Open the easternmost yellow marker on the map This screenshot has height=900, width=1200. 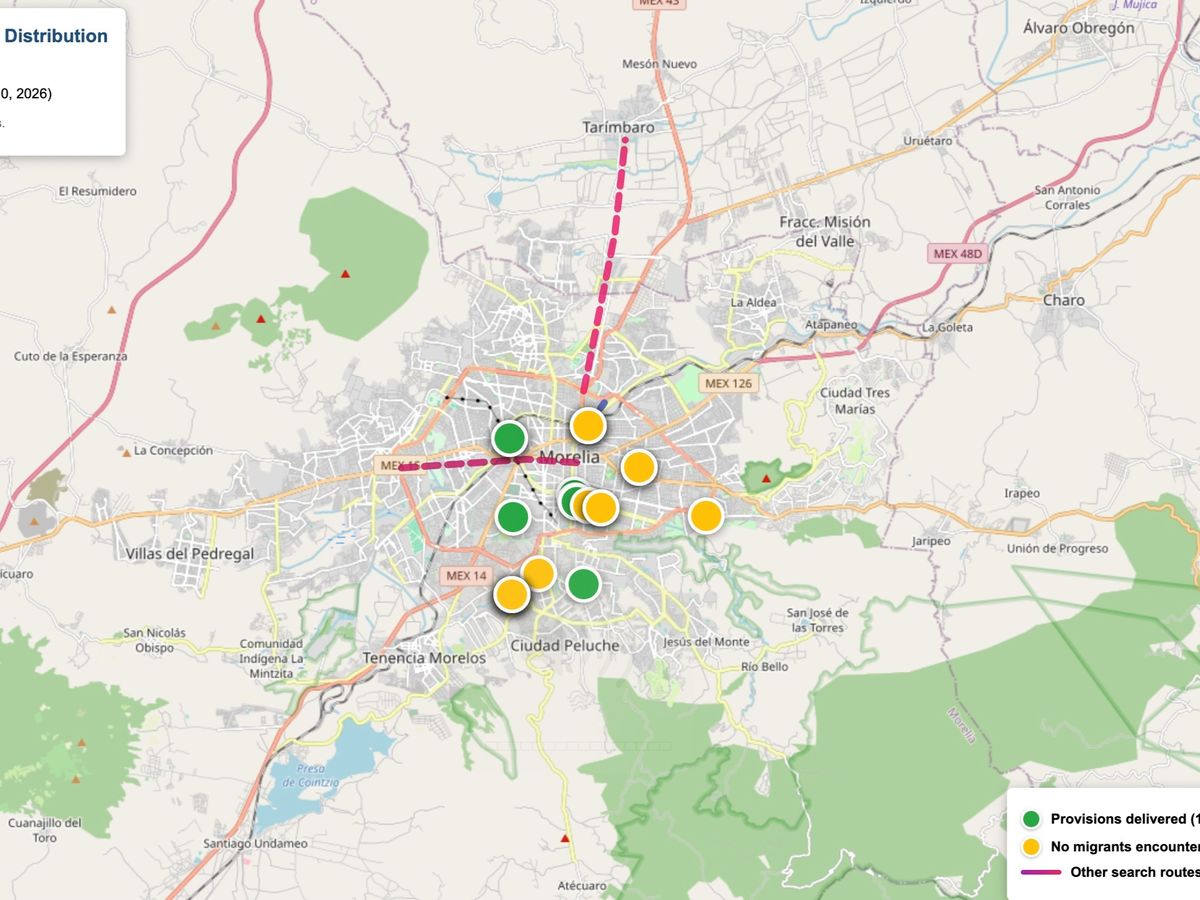pyautogui.click(x=705, y=516)
